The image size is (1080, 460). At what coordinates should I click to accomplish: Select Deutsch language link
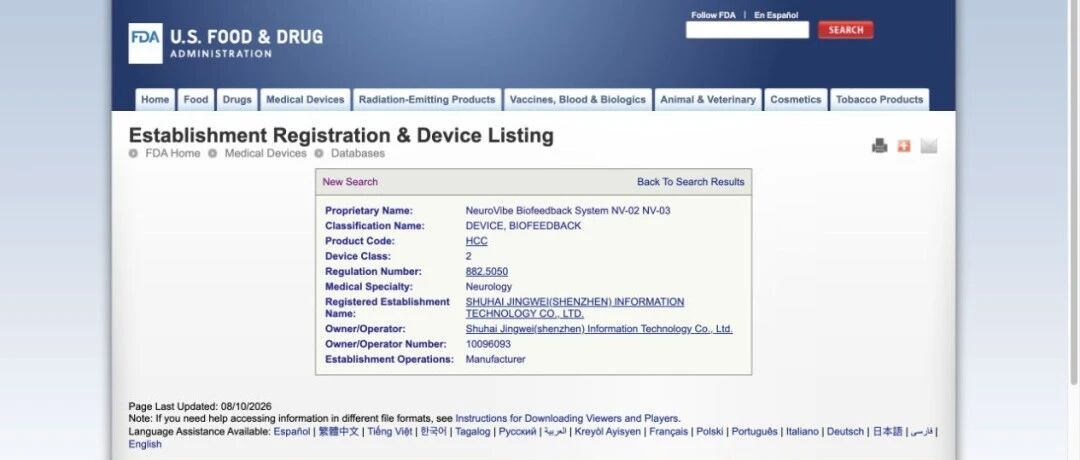845,432
